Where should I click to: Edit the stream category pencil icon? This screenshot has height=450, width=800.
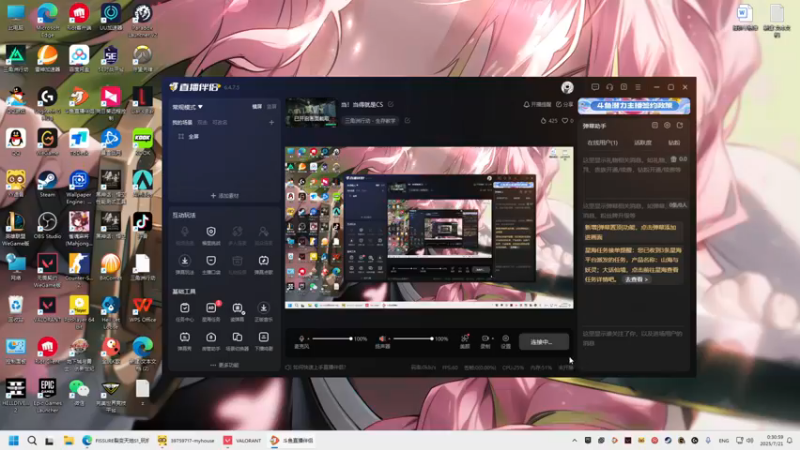coord(407,120)
